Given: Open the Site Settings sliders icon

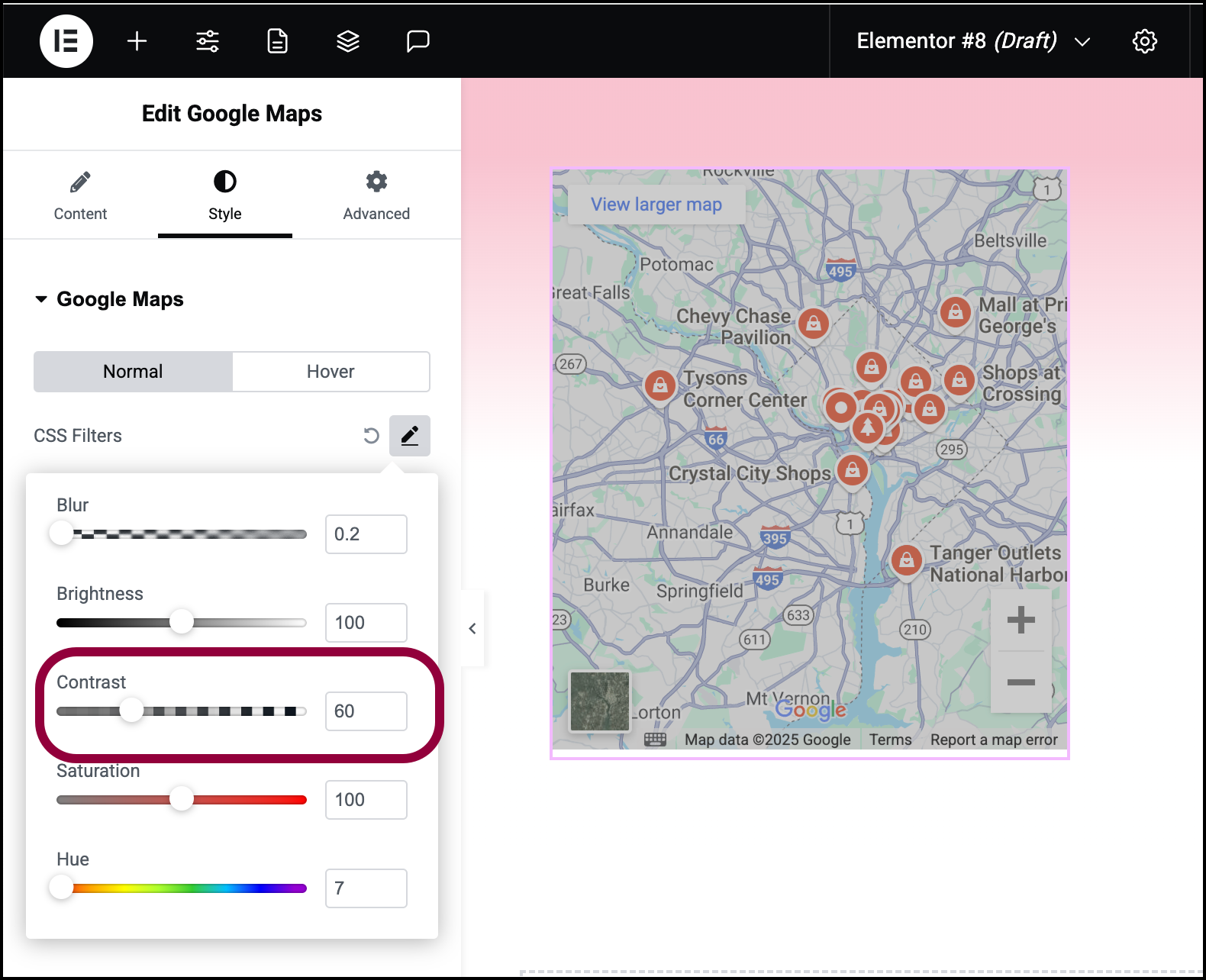Looking at the screenshot, I should (208, 41).
